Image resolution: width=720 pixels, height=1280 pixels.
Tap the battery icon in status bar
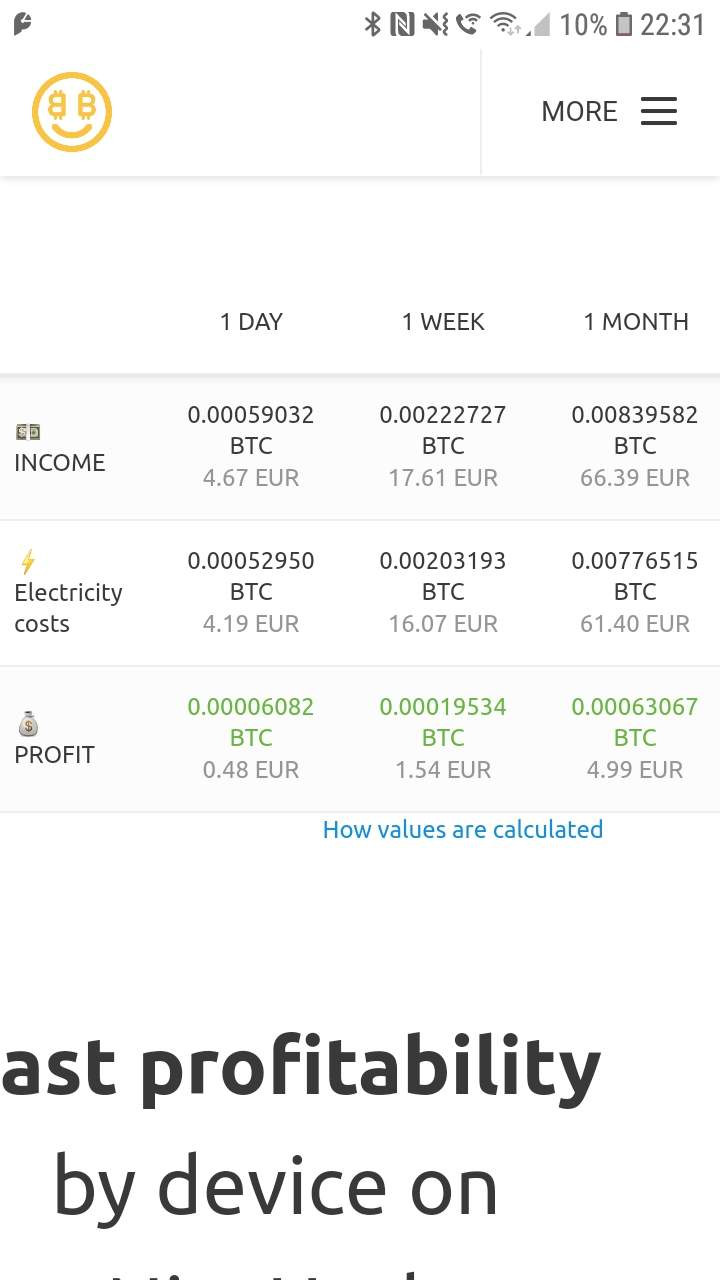pos(624,24)
